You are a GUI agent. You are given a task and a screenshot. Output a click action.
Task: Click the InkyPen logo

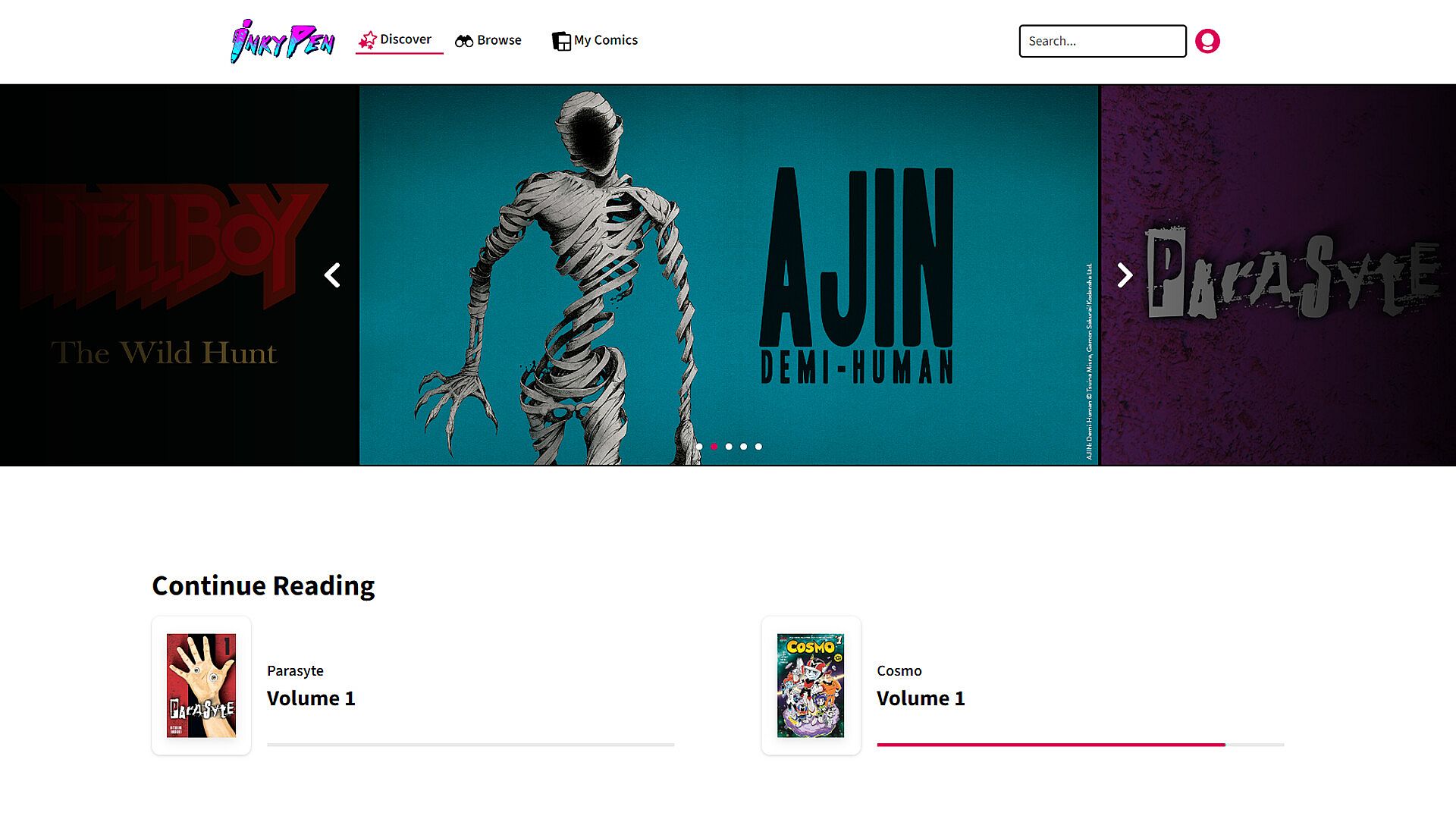[283, 41]
